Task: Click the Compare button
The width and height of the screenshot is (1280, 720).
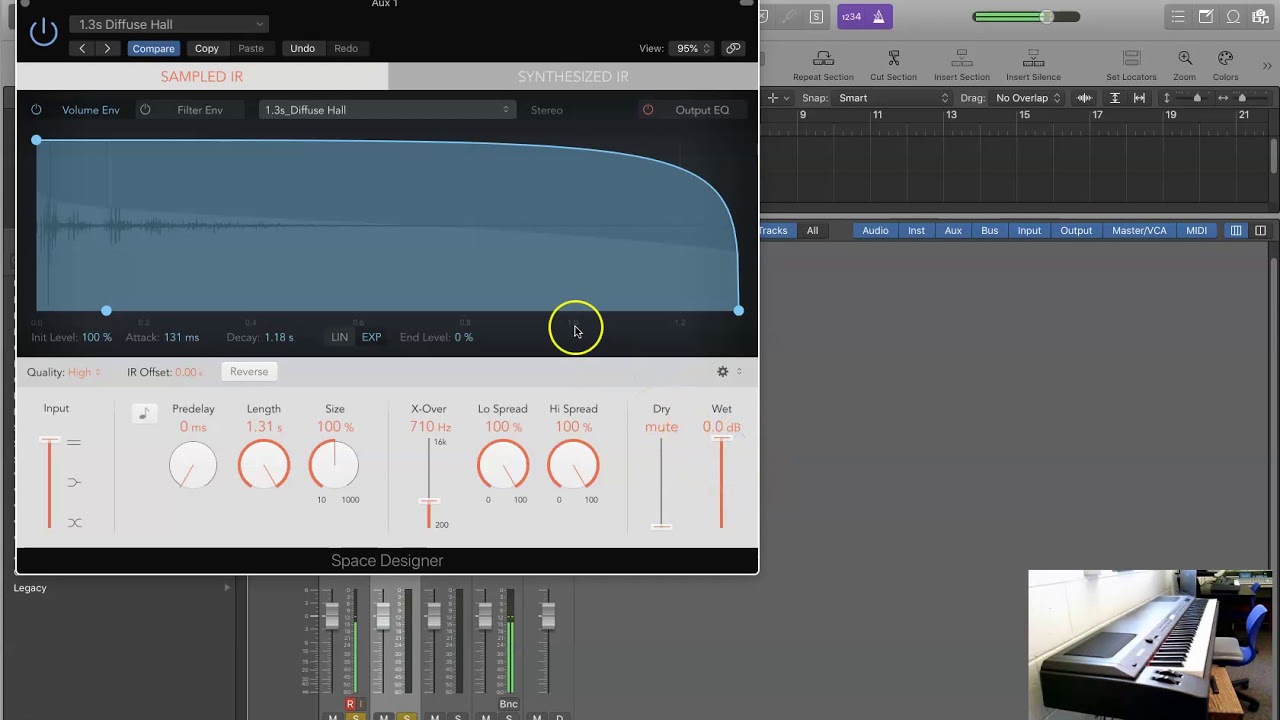Action: tap(153, 48)
